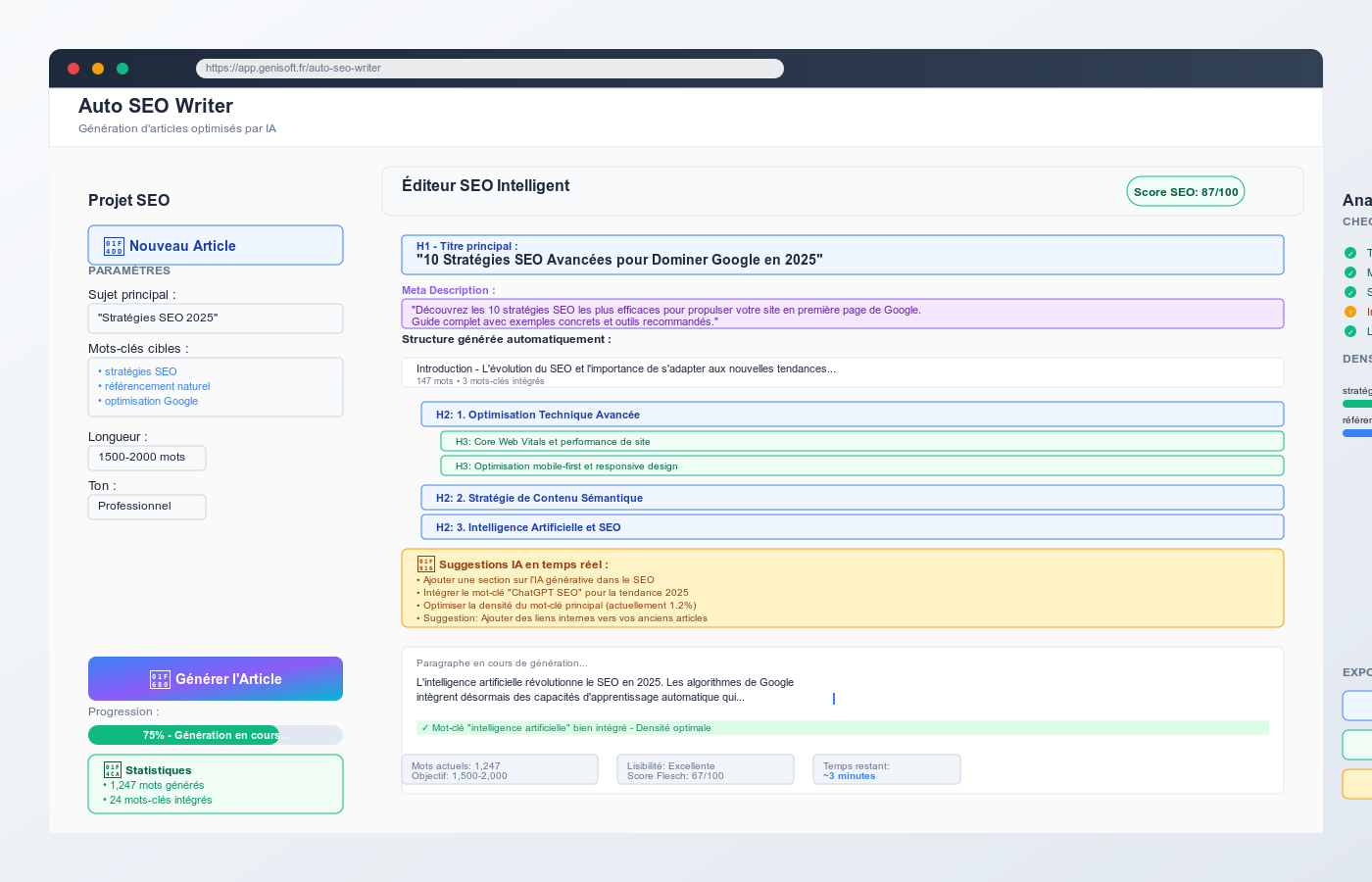Open the Ton dropdown showing Professionnel
Viewport: 1372px width, 882px height.
(x=147, y=507)
